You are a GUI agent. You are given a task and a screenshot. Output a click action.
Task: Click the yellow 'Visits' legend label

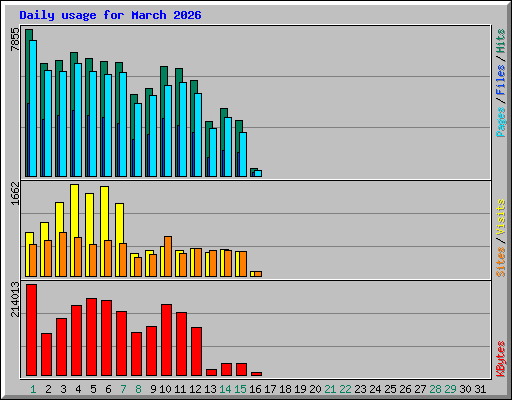501,218
